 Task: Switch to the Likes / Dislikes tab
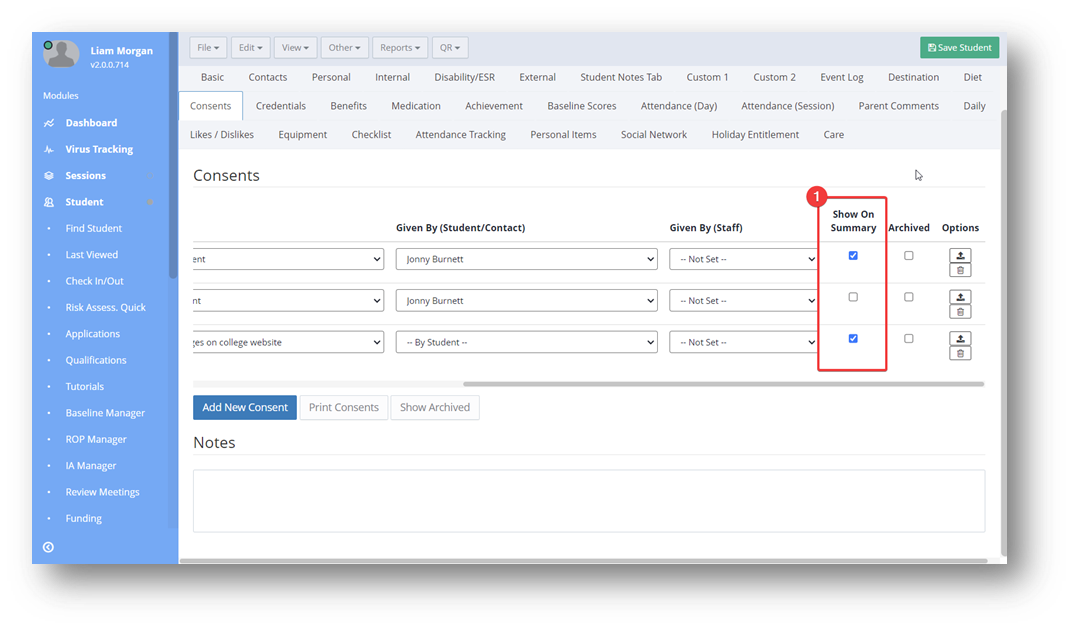pyautogui.click(x=222, y=135)
